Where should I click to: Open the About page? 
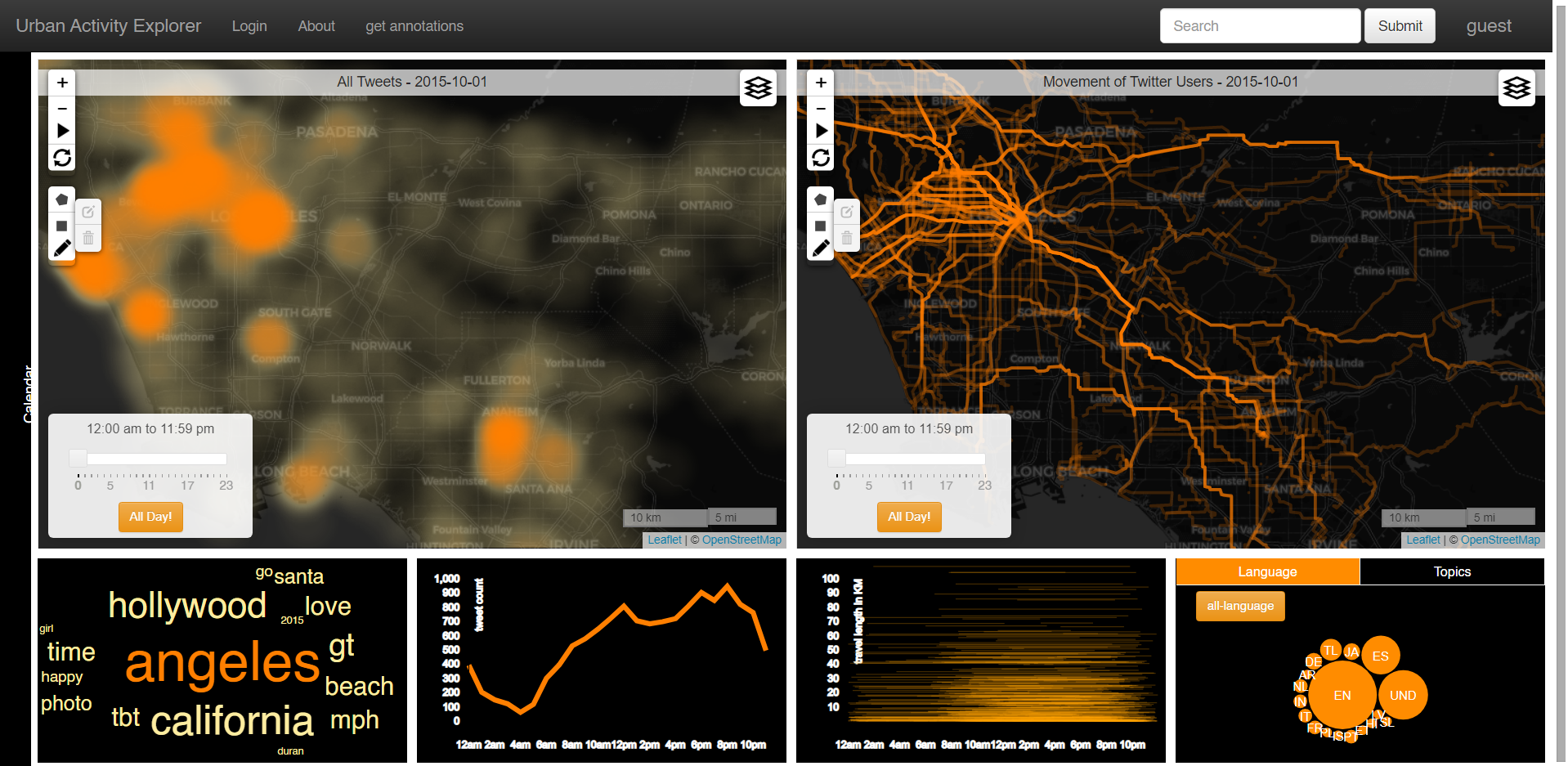(316, 25)
